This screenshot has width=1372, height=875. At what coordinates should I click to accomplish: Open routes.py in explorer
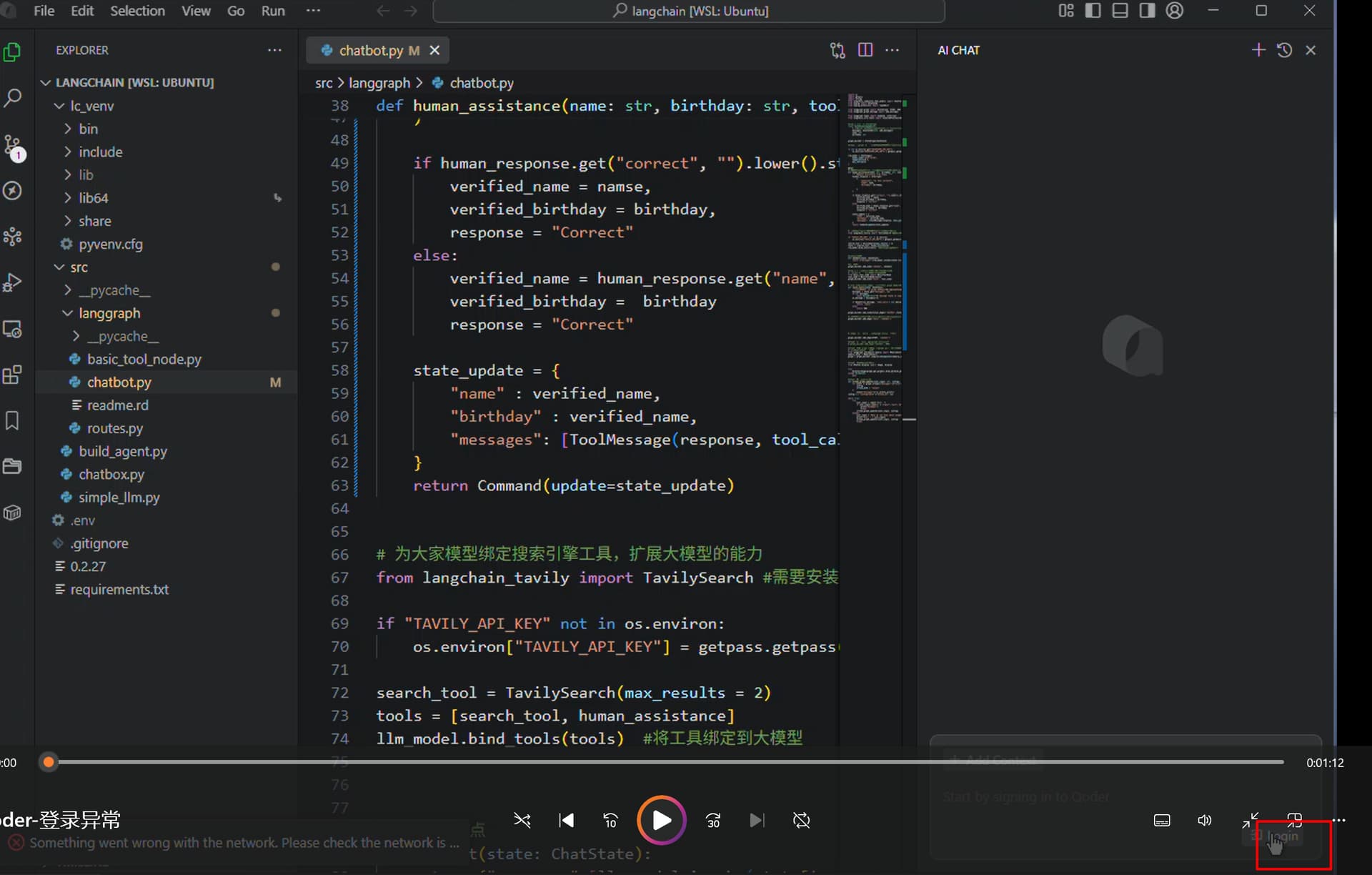tap(114, 428)
